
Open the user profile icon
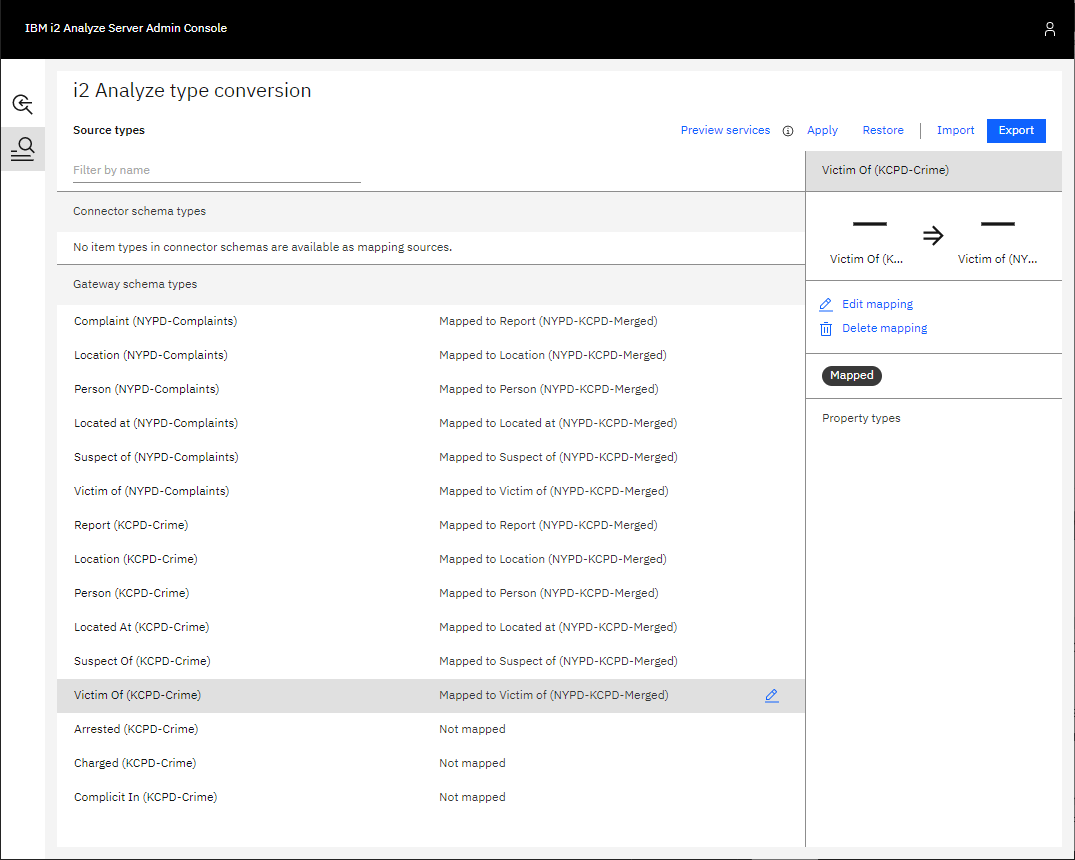pyautogui.click(x=1049, y=29)
